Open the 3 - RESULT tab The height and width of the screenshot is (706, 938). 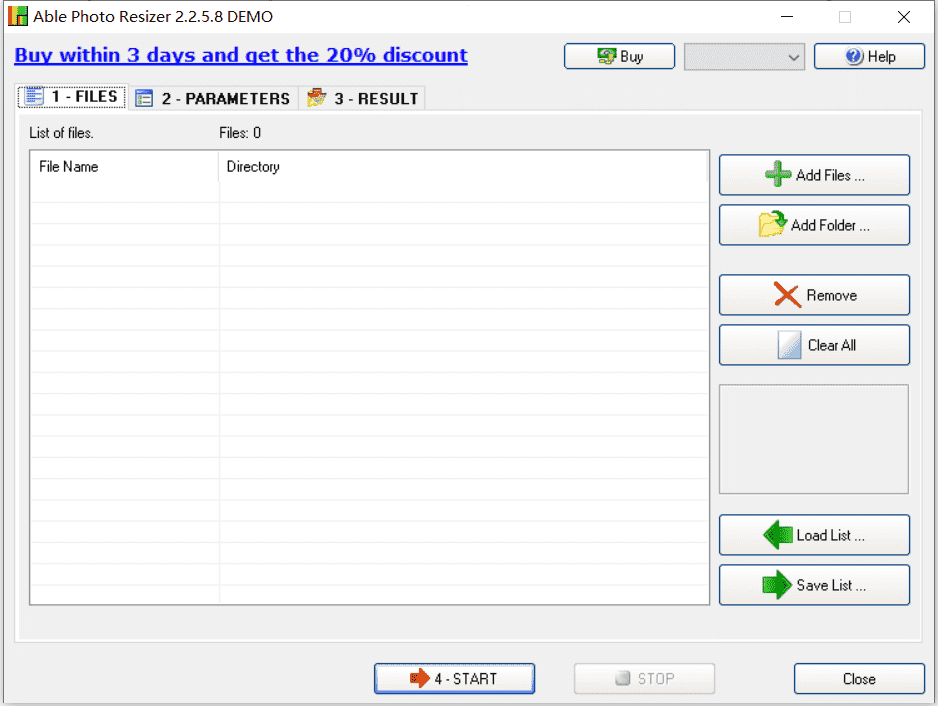tap(363, 98)
